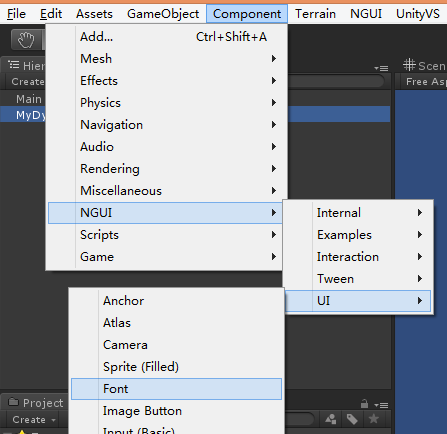Image resolution: width=447 pixels, height=434 pixels.
Task: Switch to the Scene tab
Action: 423,65
